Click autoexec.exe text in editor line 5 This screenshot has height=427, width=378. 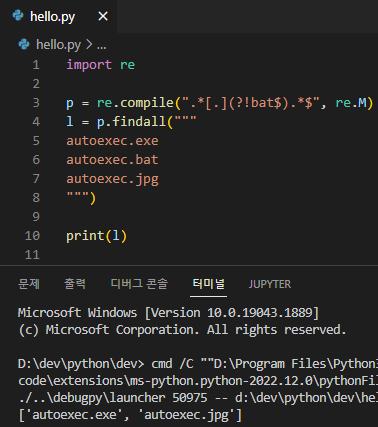tap(112, 141)
